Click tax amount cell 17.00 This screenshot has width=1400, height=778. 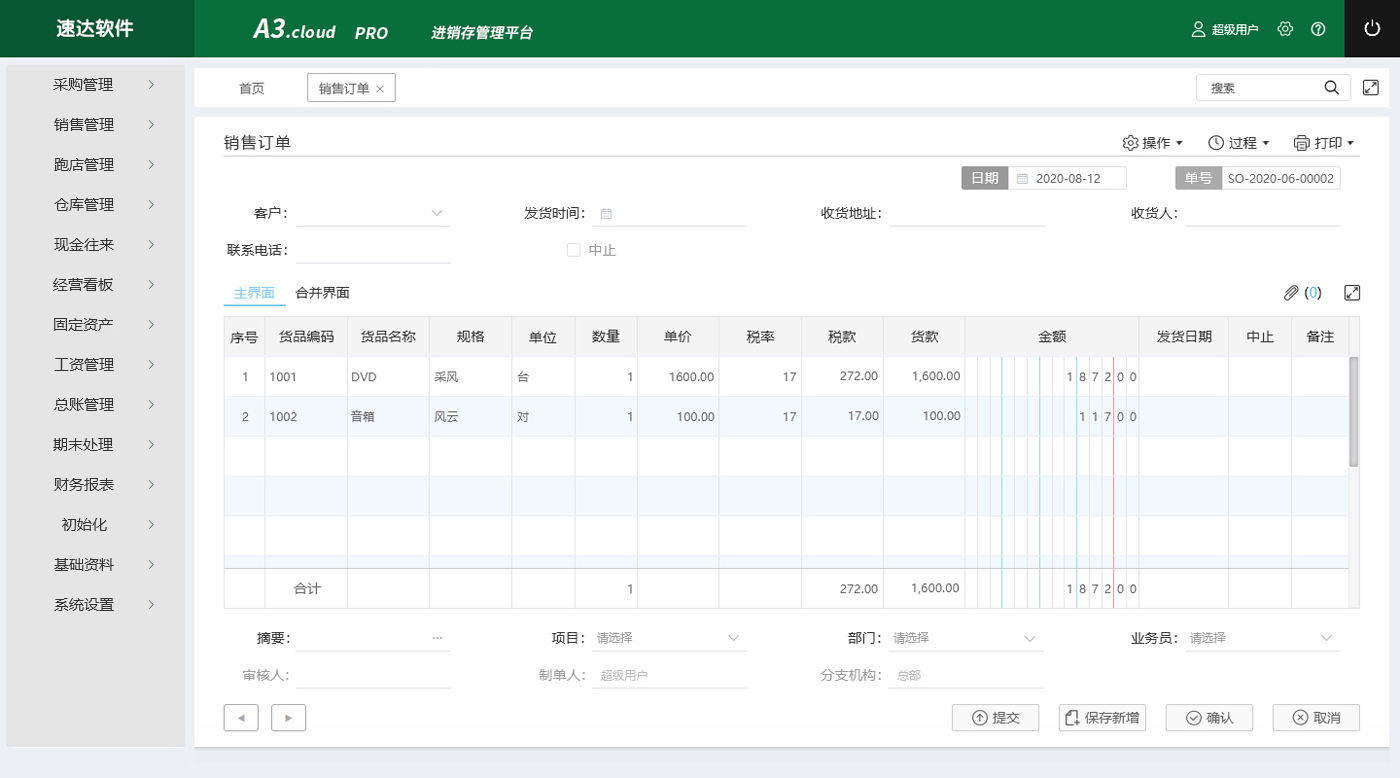tap(842, 417)
